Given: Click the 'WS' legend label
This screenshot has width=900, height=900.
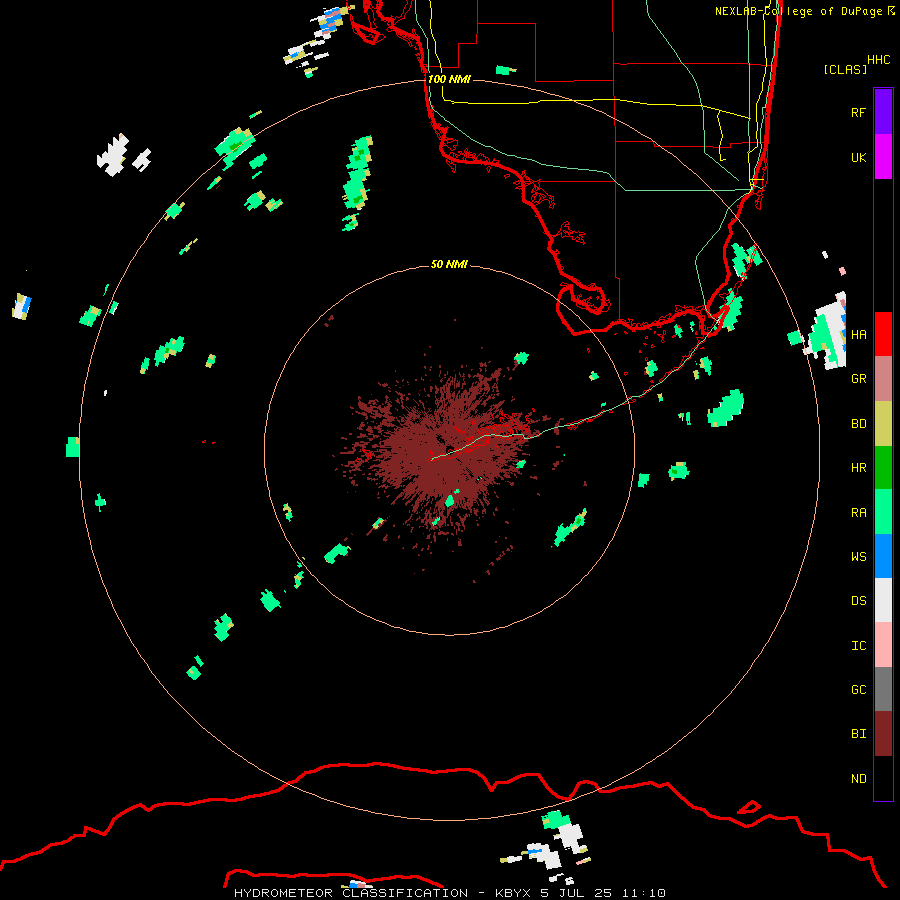Looking at the screenshot, I should [x=858, y=557].
